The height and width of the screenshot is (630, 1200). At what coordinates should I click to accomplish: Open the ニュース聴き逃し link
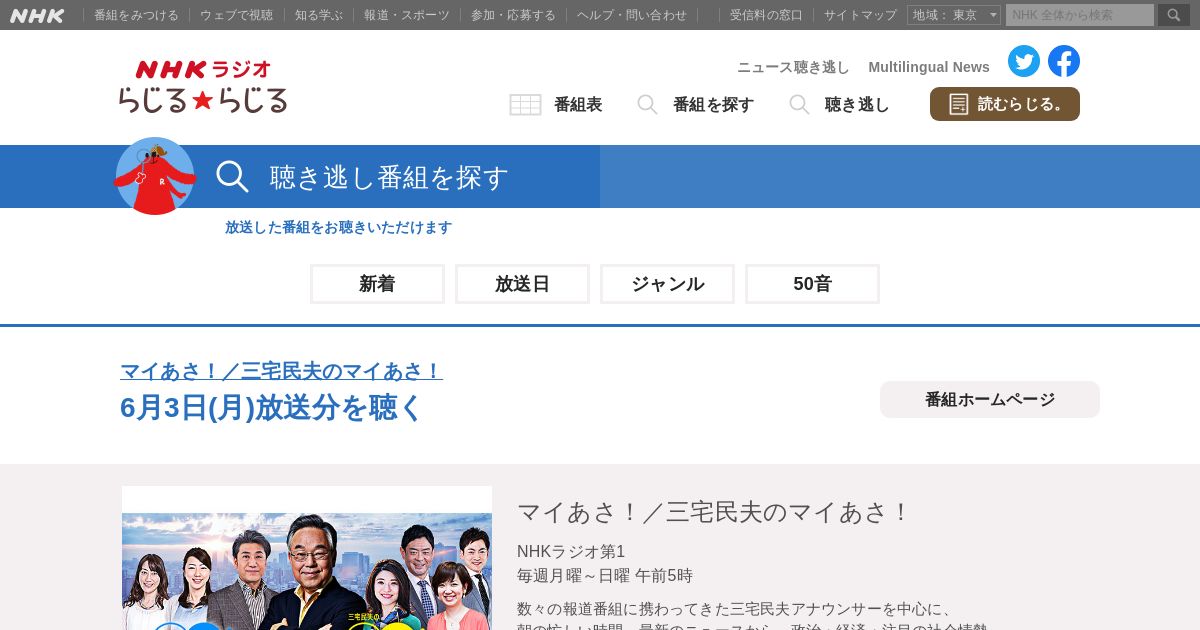793,67
